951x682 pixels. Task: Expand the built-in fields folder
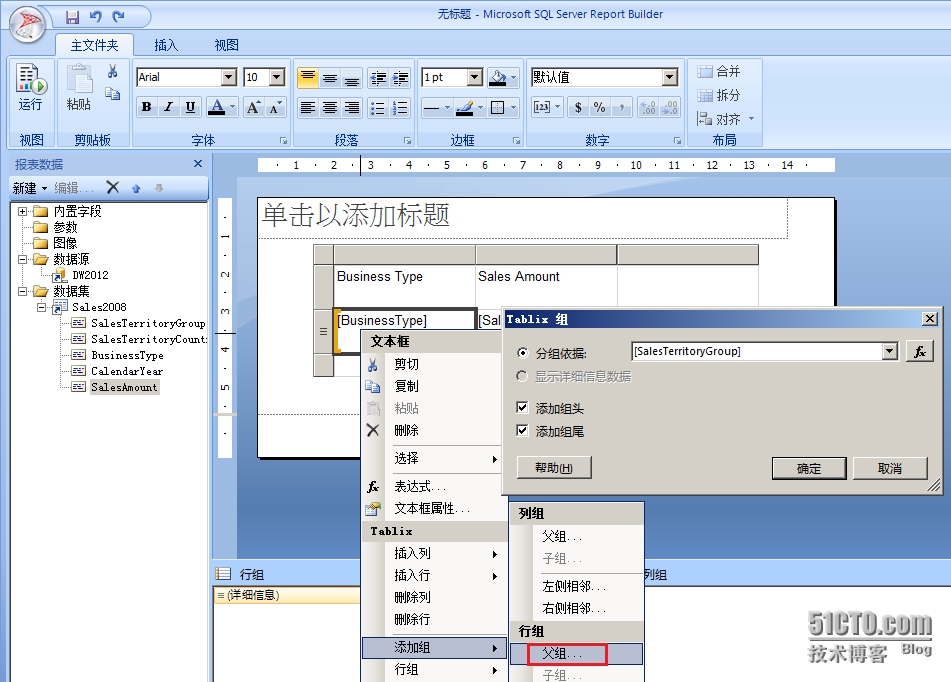(22, 212)
